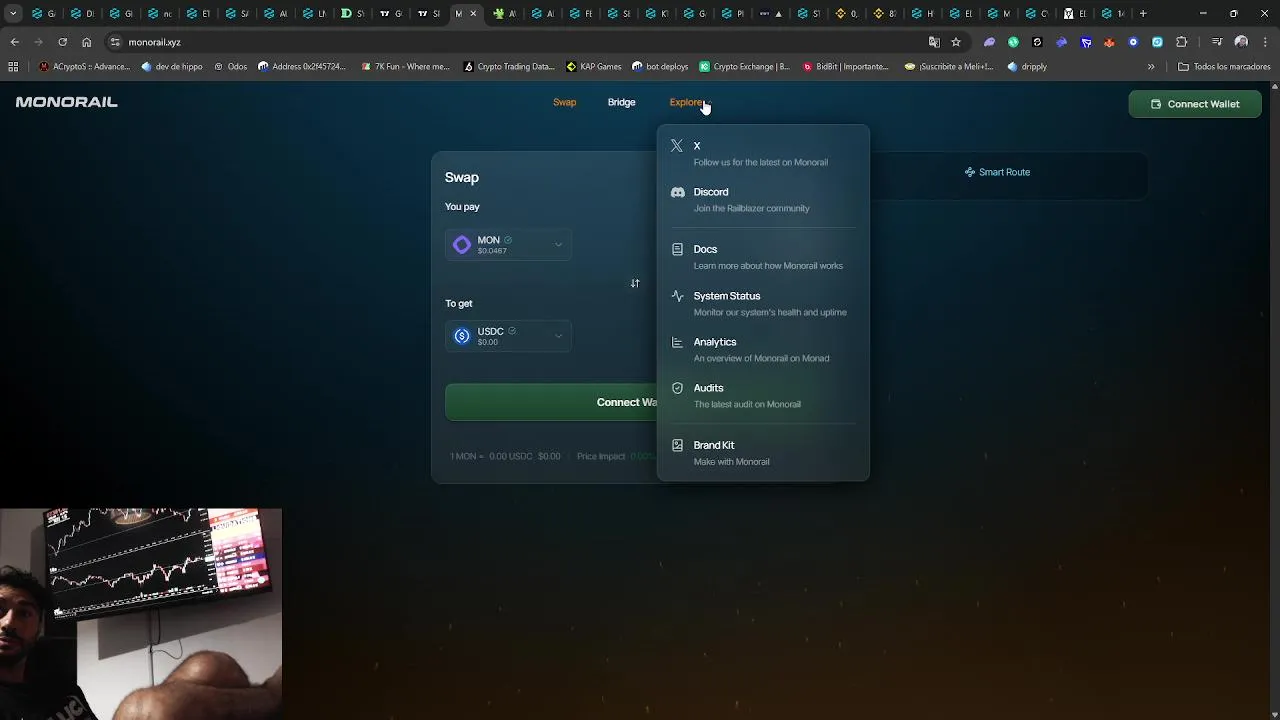1280x720 pixels.
Task: Click the Monorail logo
Action: [x=66, y=102]
